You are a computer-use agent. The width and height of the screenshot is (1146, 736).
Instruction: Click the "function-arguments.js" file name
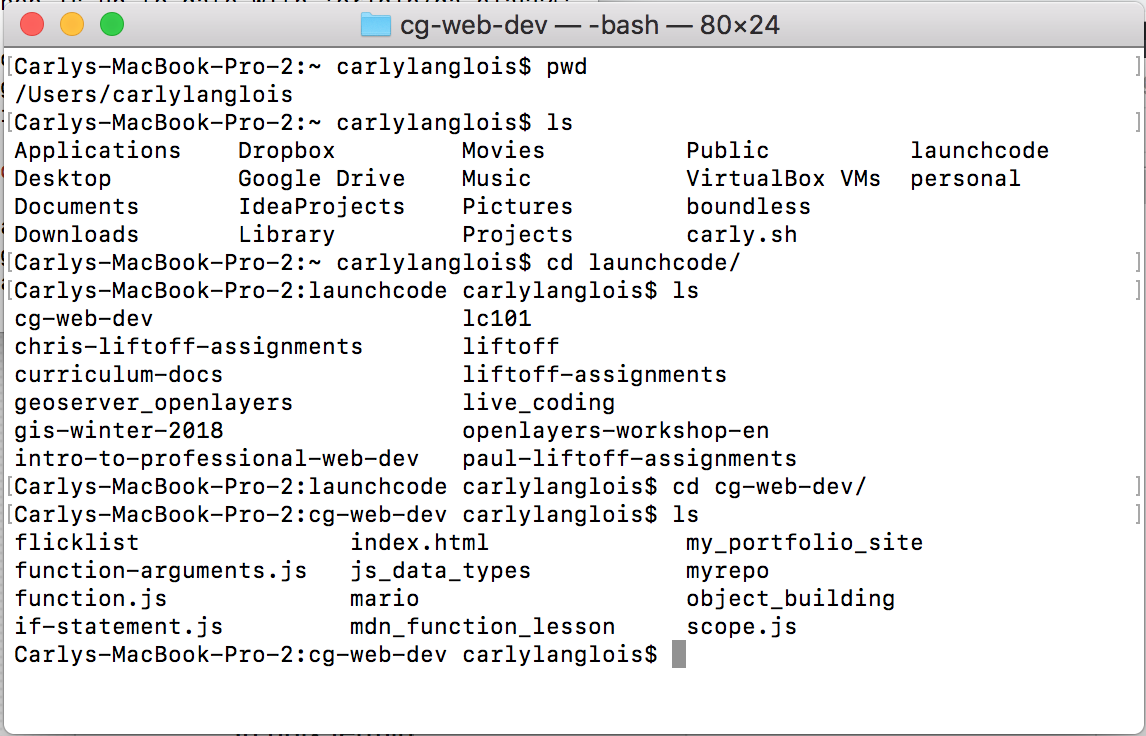pos(161,571)
